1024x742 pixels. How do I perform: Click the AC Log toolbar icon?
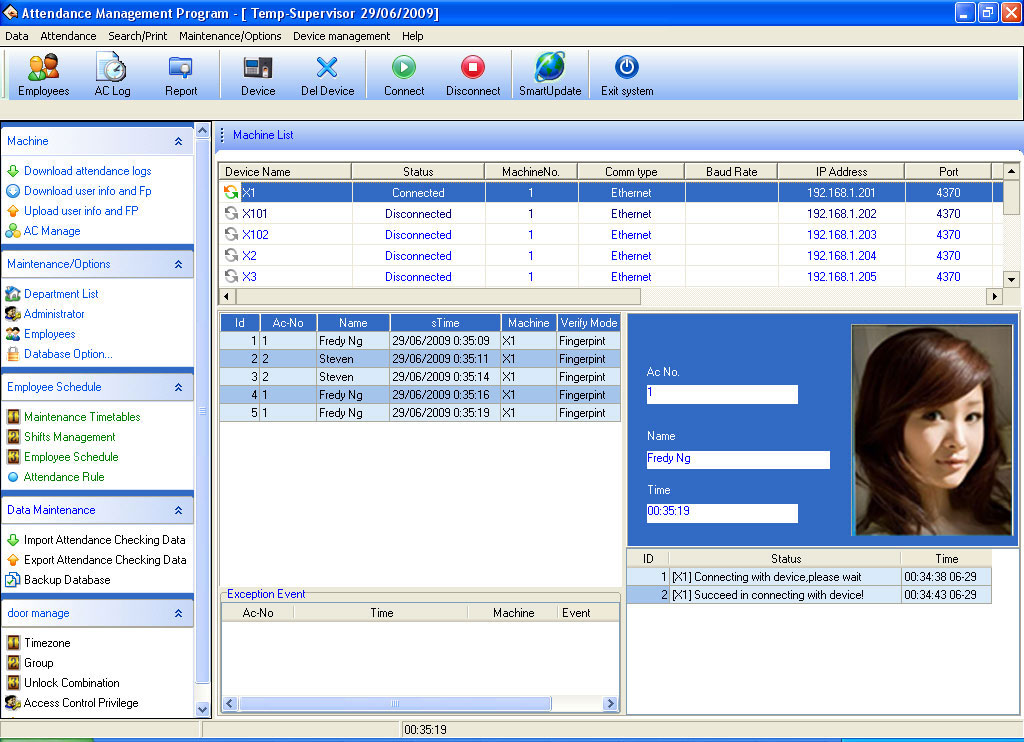[x=112, y=68]
